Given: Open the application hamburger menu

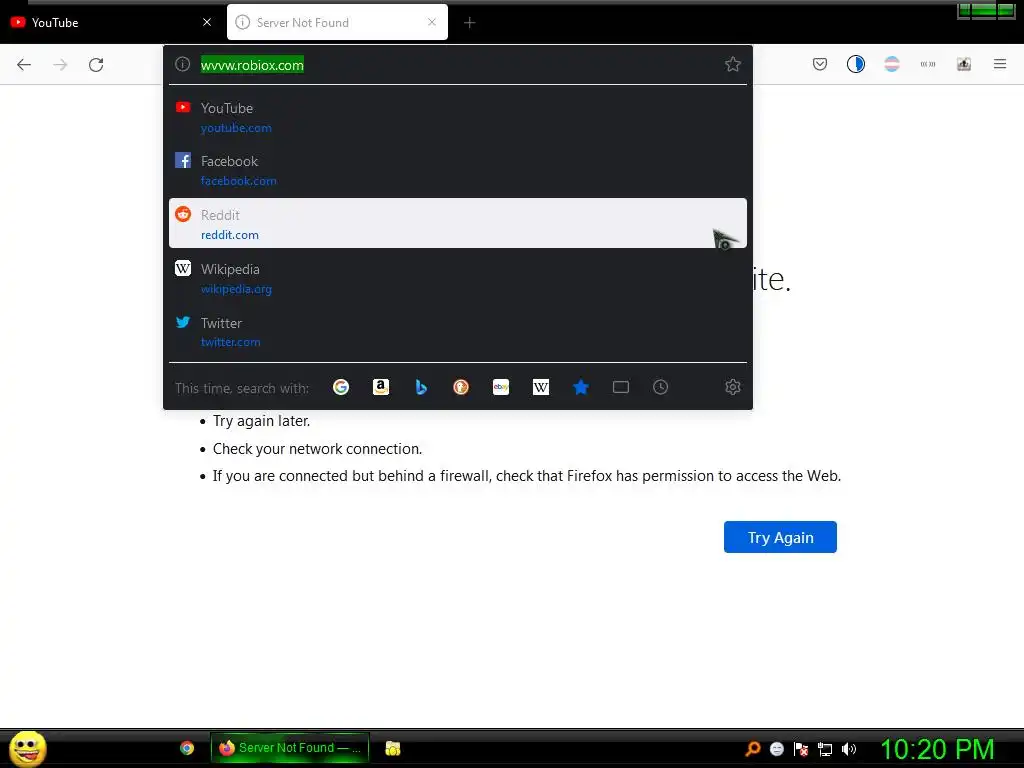Looking at the screenshot, I should [1000, 64].
